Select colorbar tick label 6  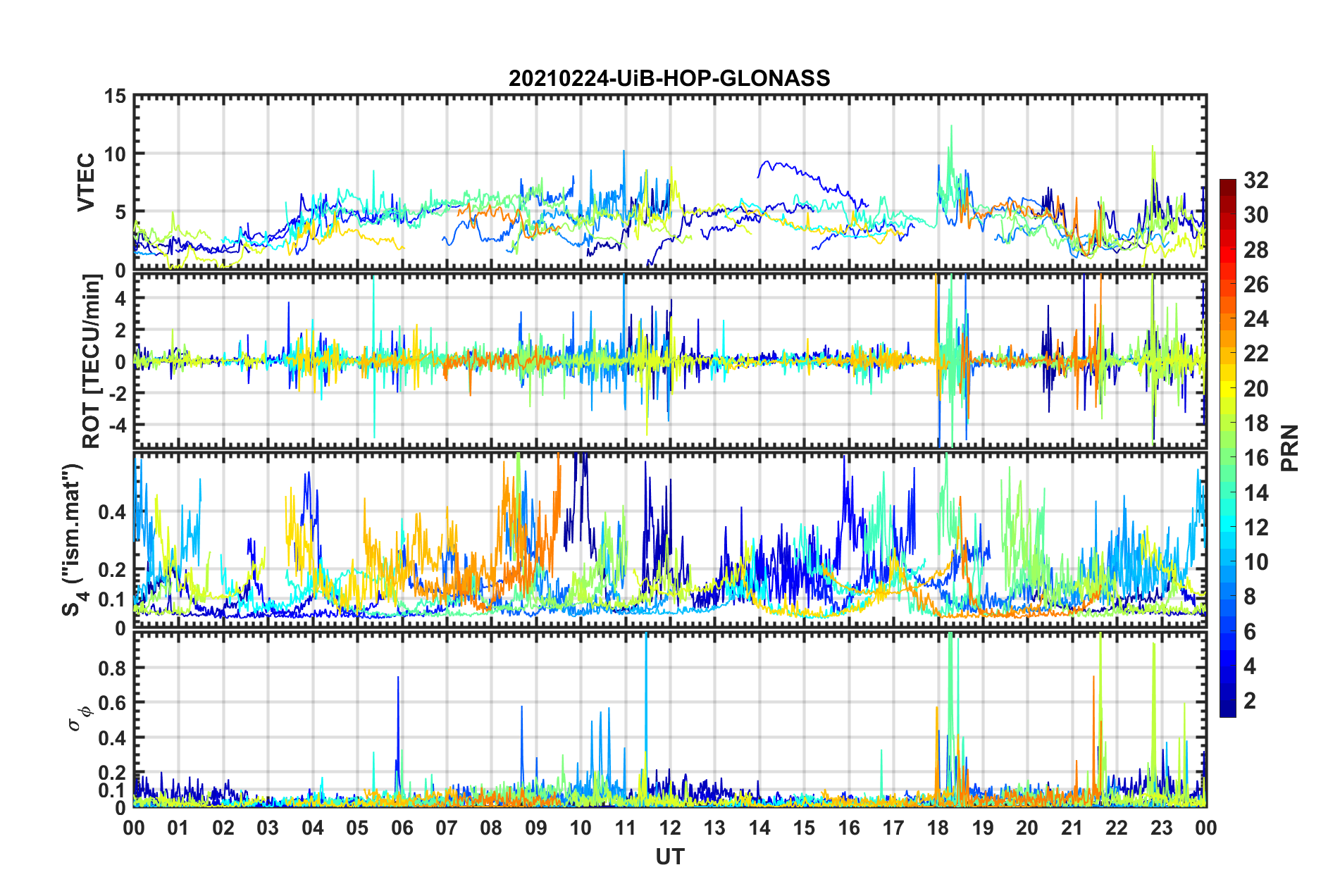[1250, 632]
